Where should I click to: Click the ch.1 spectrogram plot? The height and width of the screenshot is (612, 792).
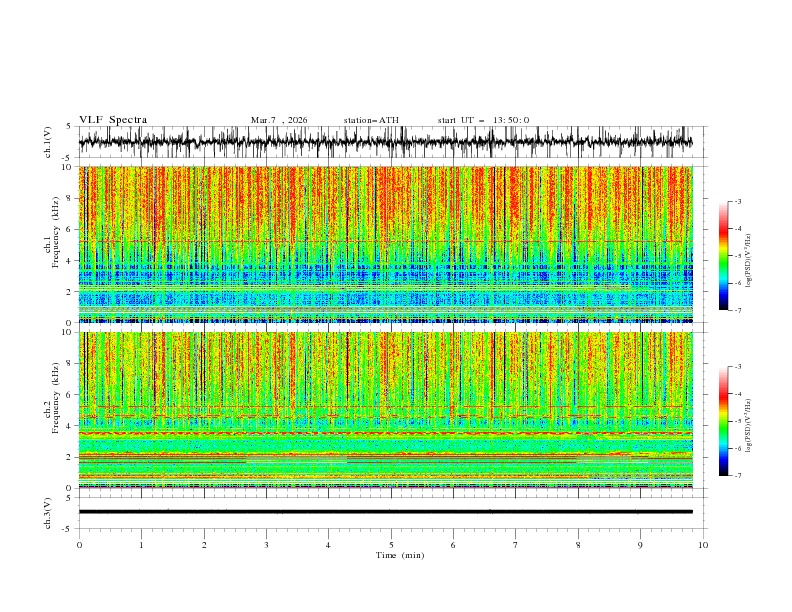point(385,244)
